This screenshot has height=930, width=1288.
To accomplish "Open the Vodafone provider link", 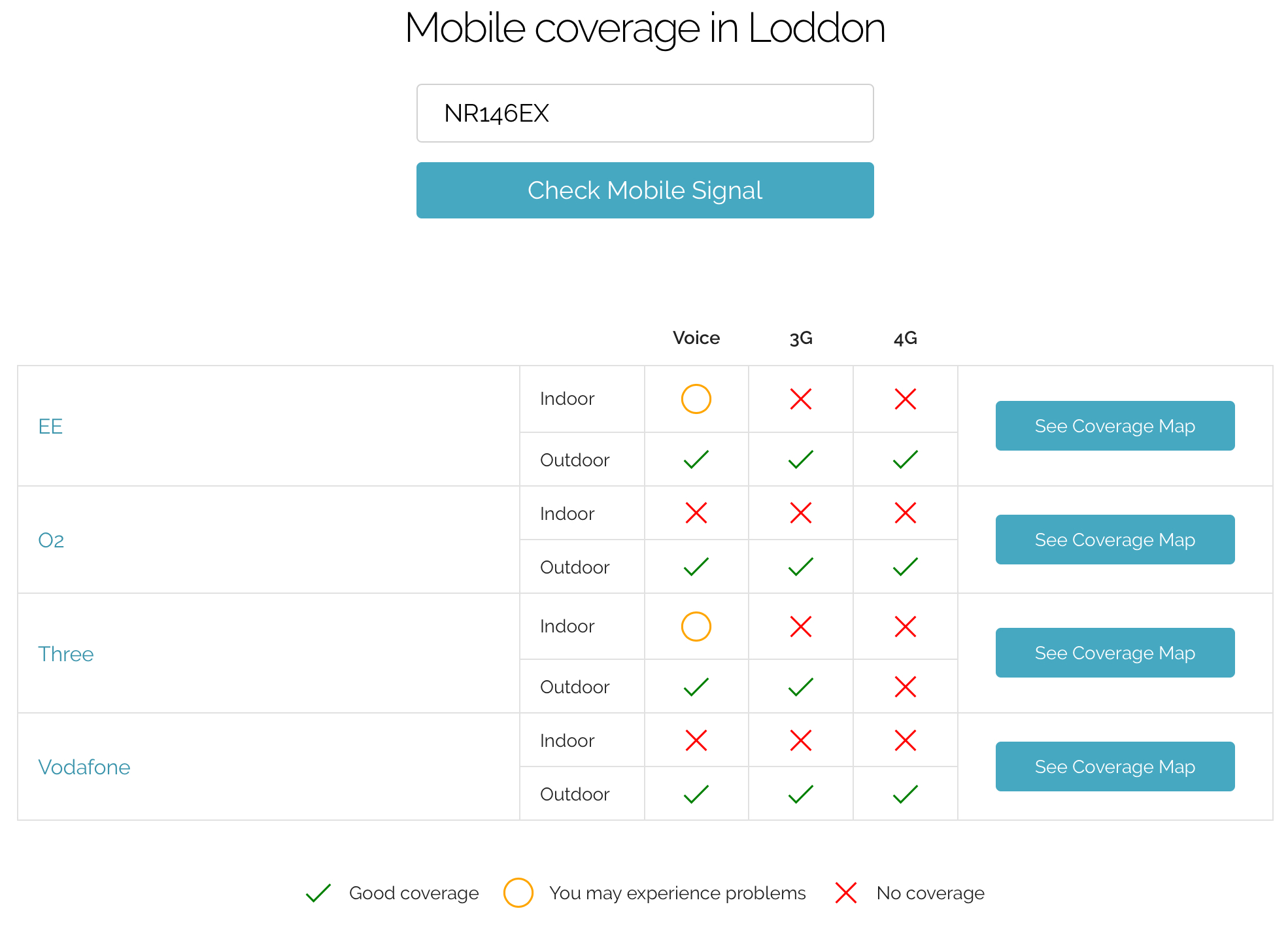I will point(84,767).
